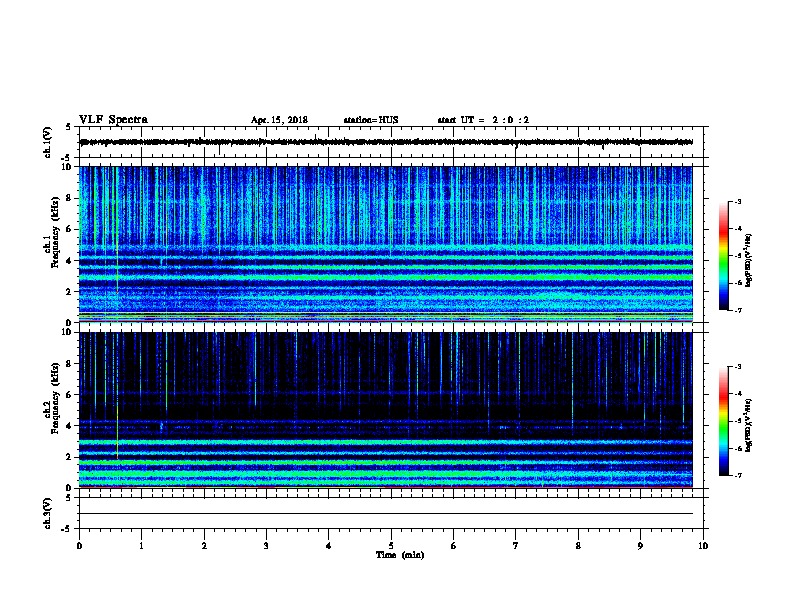Click the -5 tick on ch.3(V) axis
This screenshot has height=612, width=792.
pos(67,529)
